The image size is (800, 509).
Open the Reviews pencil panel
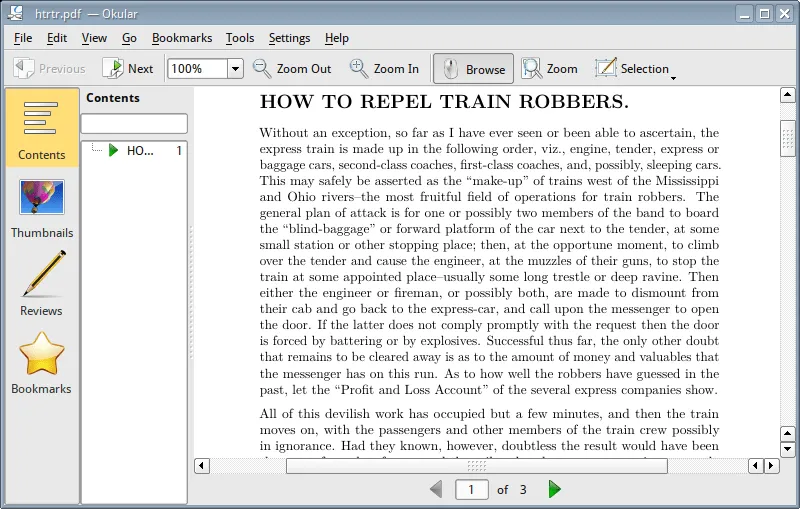click(x=42, y=284)
